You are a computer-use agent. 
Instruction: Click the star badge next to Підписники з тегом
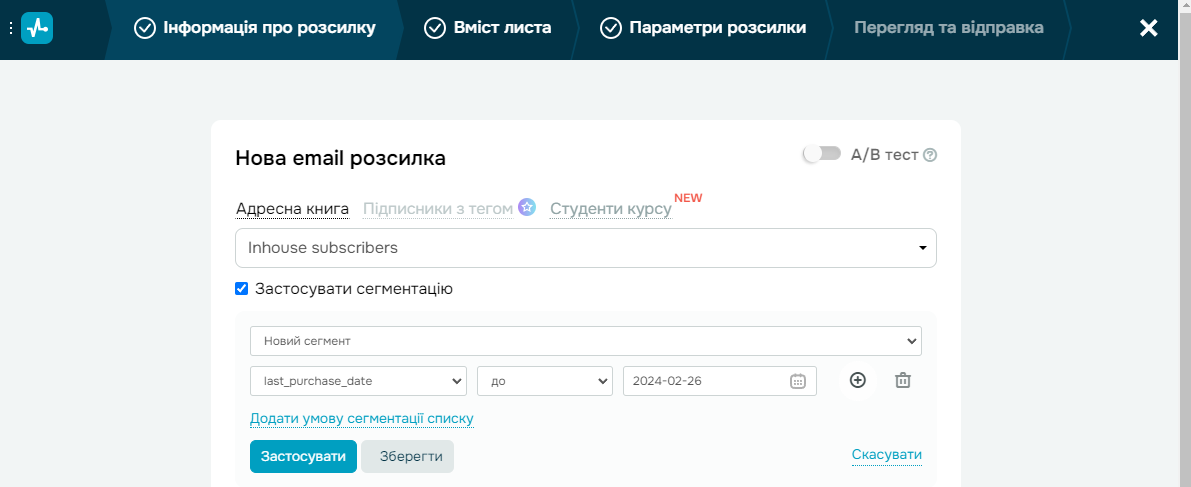(527, 207)
